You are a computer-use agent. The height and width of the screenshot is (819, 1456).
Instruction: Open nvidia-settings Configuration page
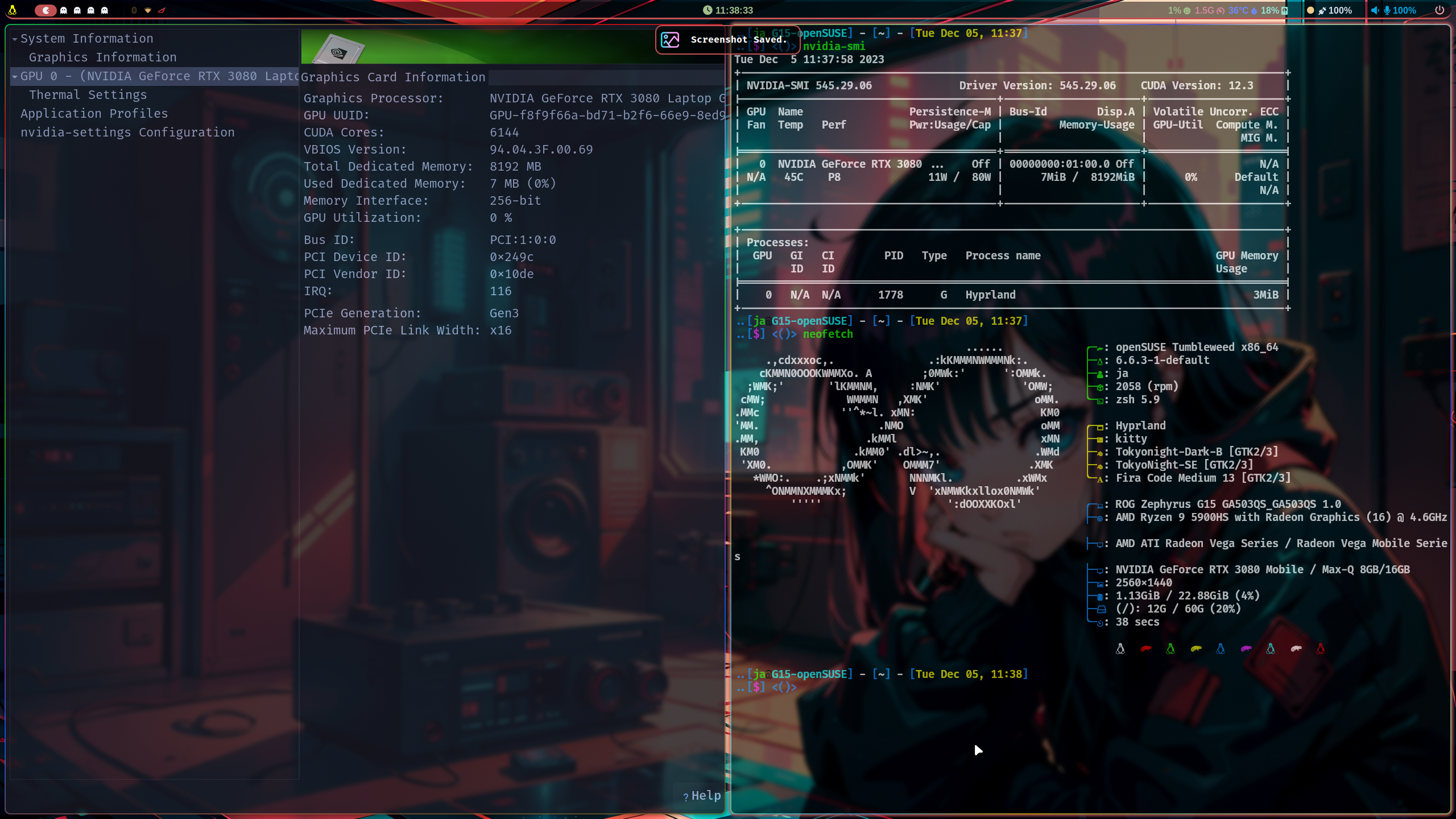(127, 133)
